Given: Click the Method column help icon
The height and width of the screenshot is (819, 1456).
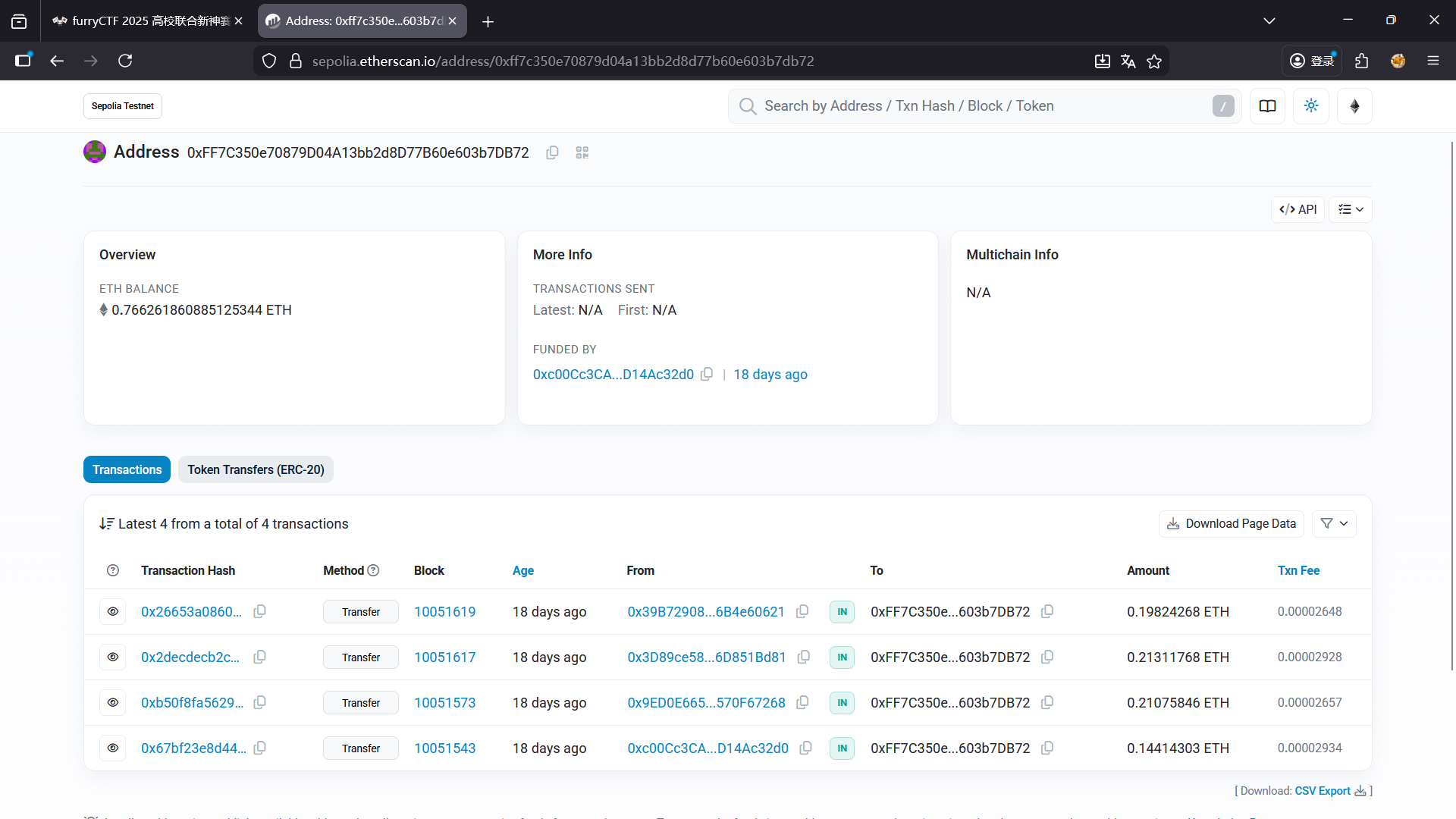Looking at the screenshot, I should (x=373, y=570).
